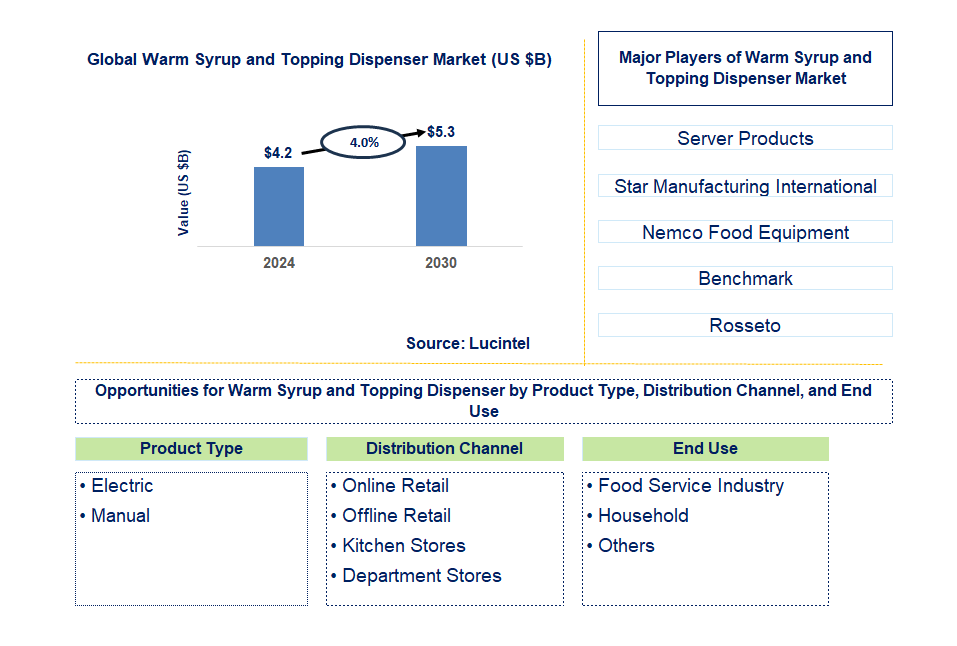The image size is (957, 646).
Task: Expand the Distribution Channel column header
Action: pos(445,449)
